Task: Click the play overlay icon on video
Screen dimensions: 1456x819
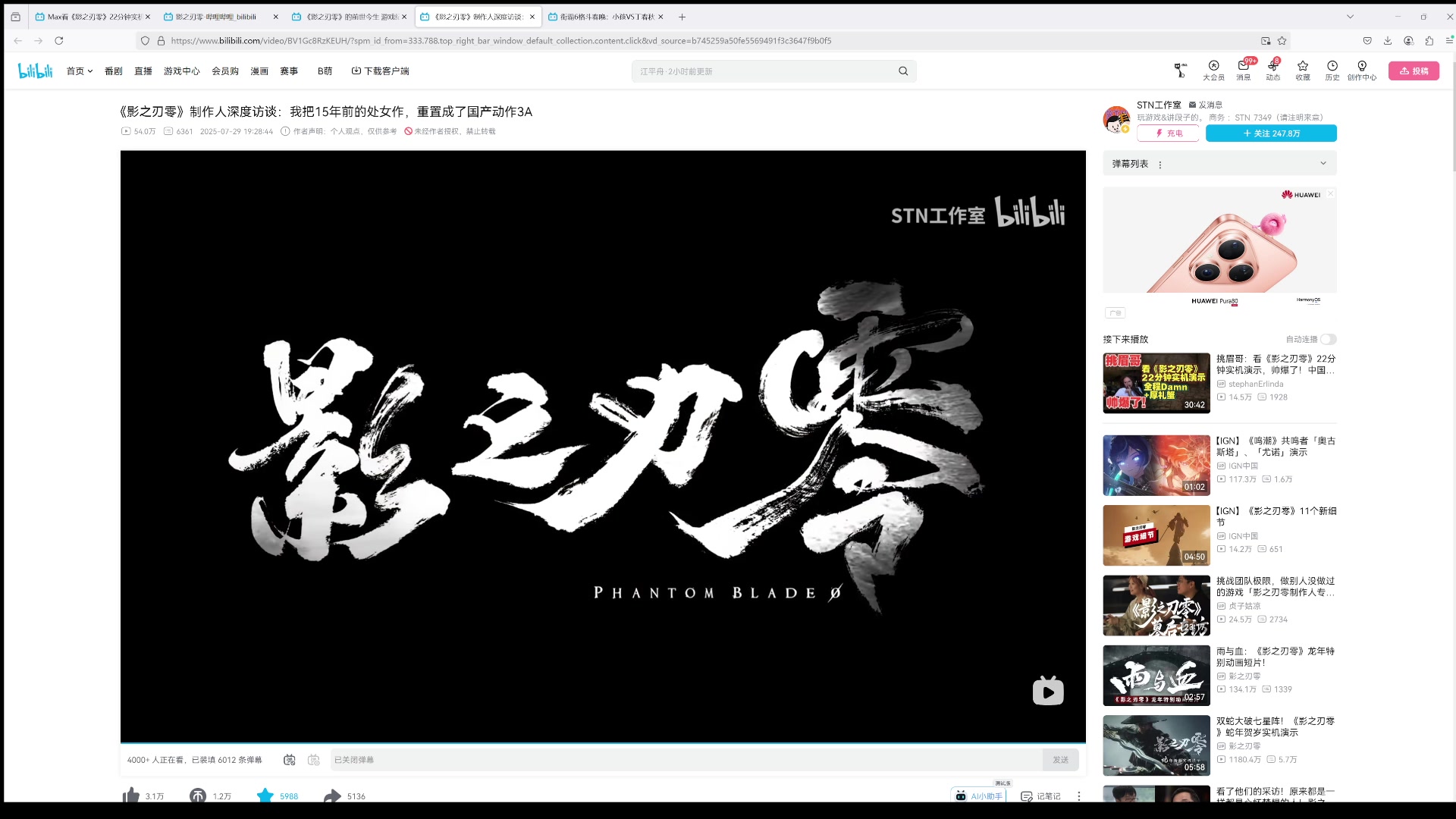Action: (x=1048, y=691)
